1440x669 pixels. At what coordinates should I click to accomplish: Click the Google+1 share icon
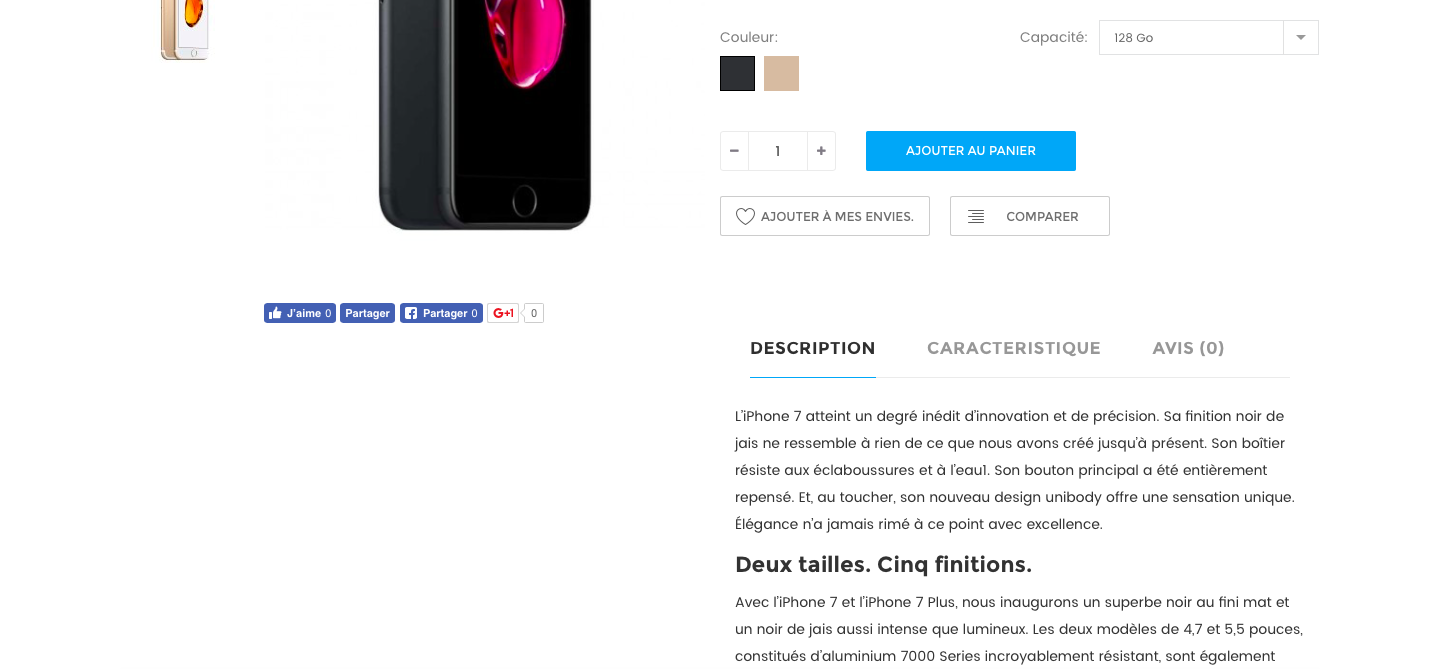pyautogui.click(x=503, y=313)
